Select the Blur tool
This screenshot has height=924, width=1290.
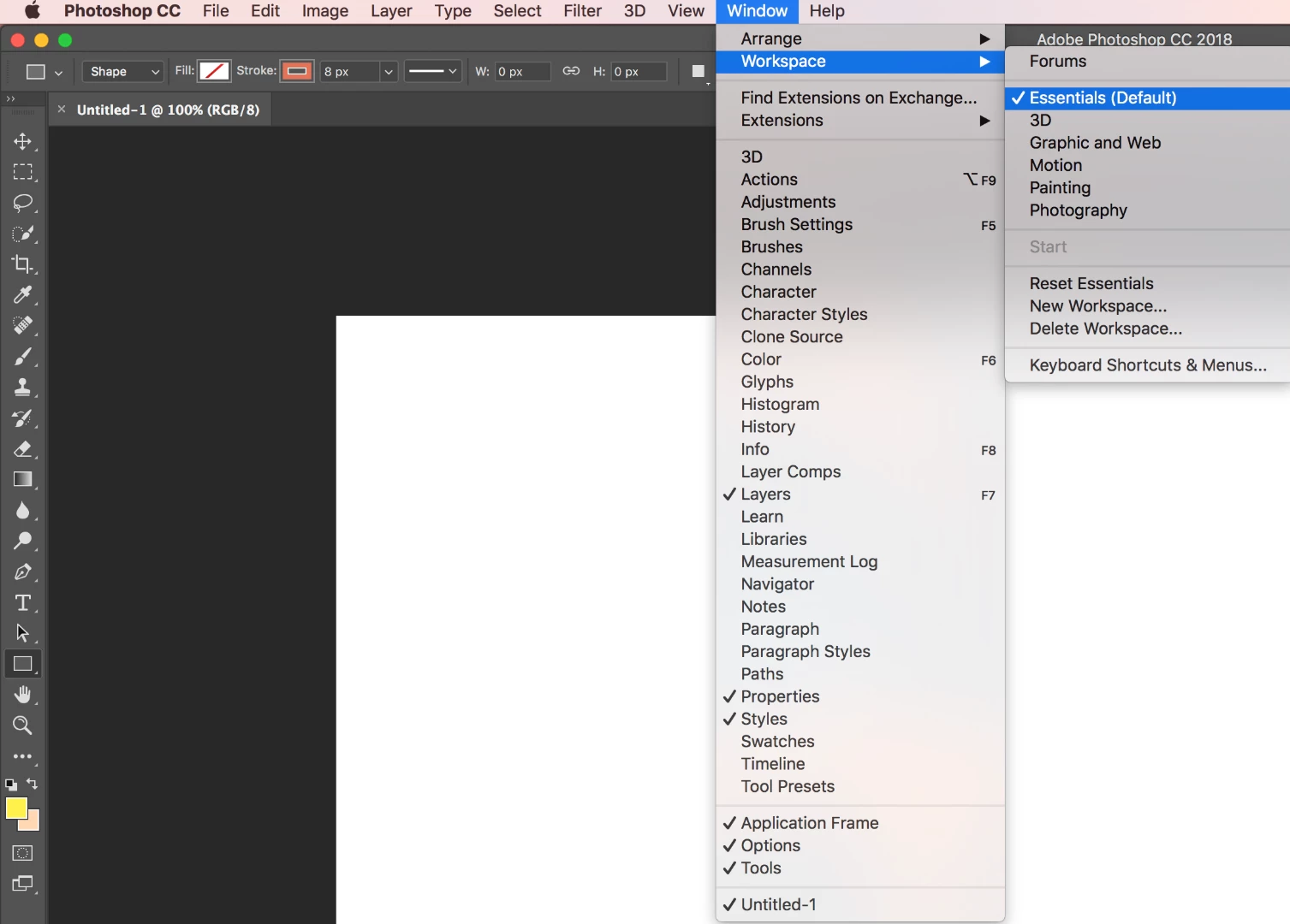[23, 511]
